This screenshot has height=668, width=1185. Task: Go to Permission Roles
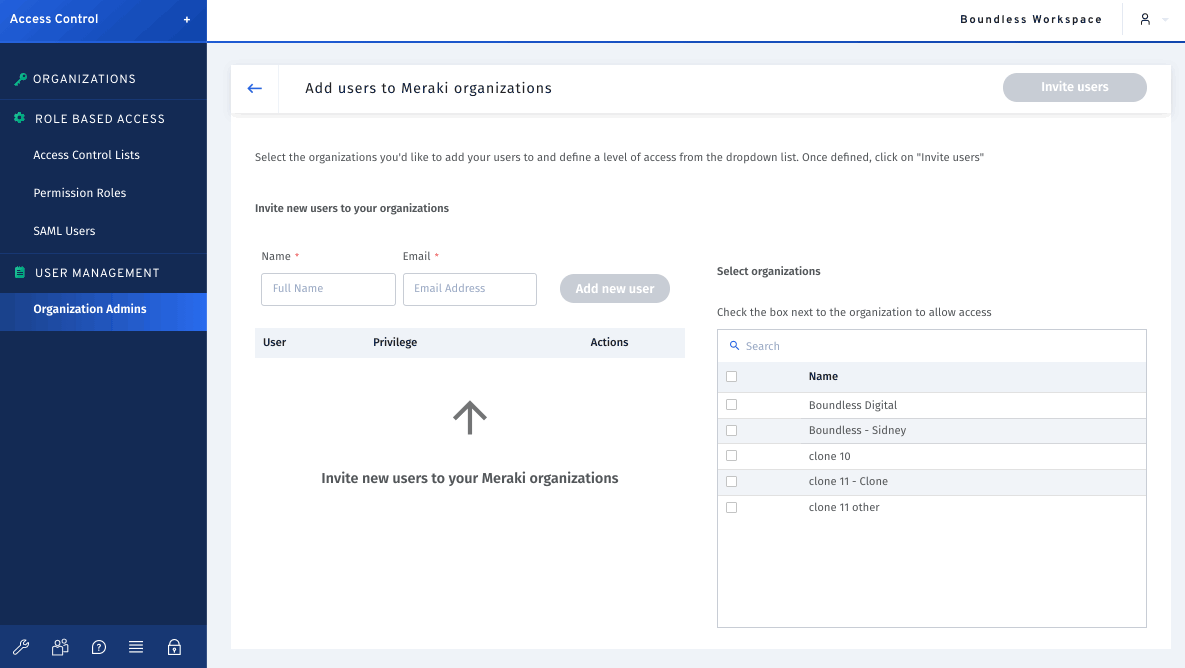(79, 193)
